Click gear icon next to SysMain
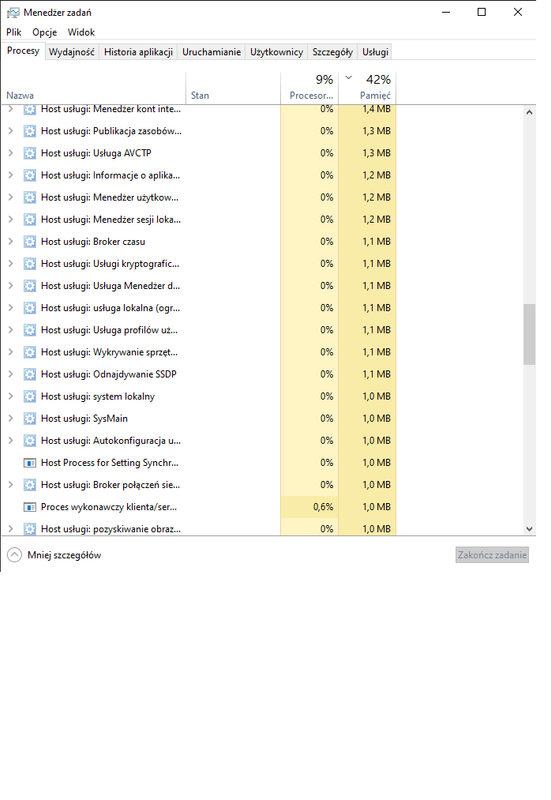Viewport: 551px width, 800px height. (30, 418)
